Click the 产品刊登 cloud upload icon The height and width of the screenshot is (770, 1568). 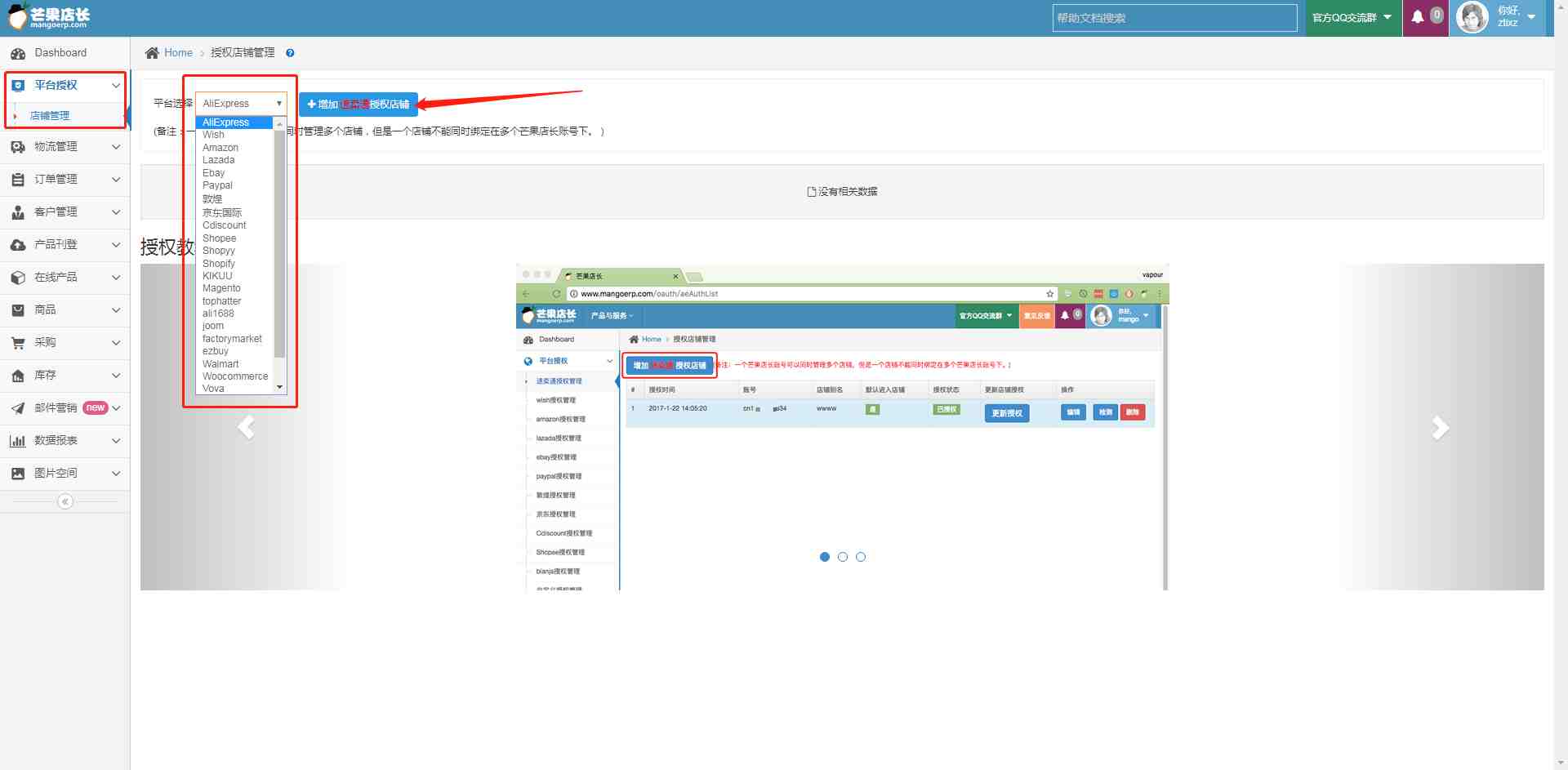click(18, 245)
